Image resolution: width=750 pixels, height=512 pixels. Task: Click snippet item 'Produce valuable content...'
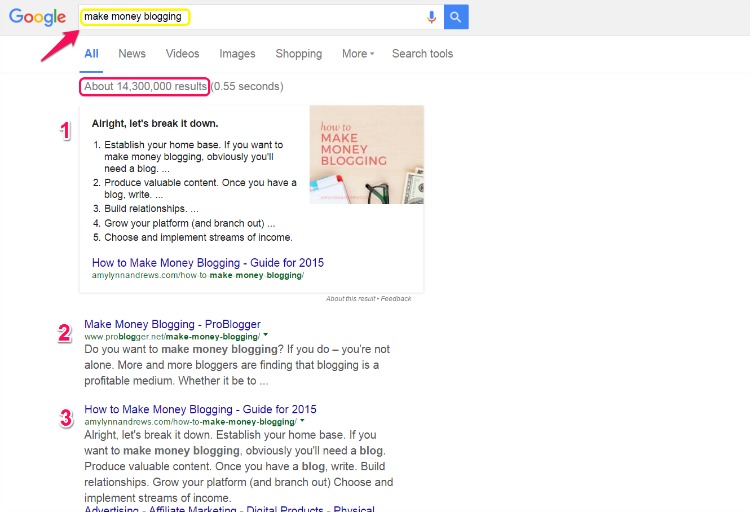click(200, 189)
